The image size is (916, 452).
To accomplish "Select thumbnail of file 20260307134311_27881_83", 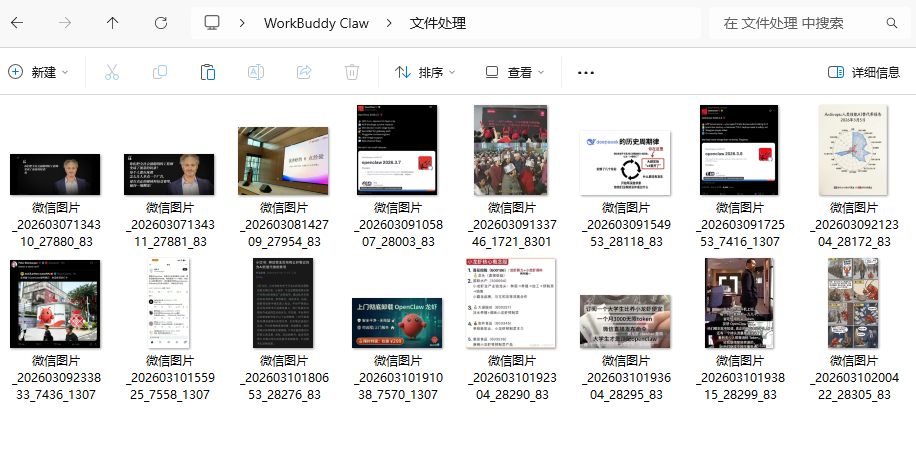I will (x=169, y=174).
